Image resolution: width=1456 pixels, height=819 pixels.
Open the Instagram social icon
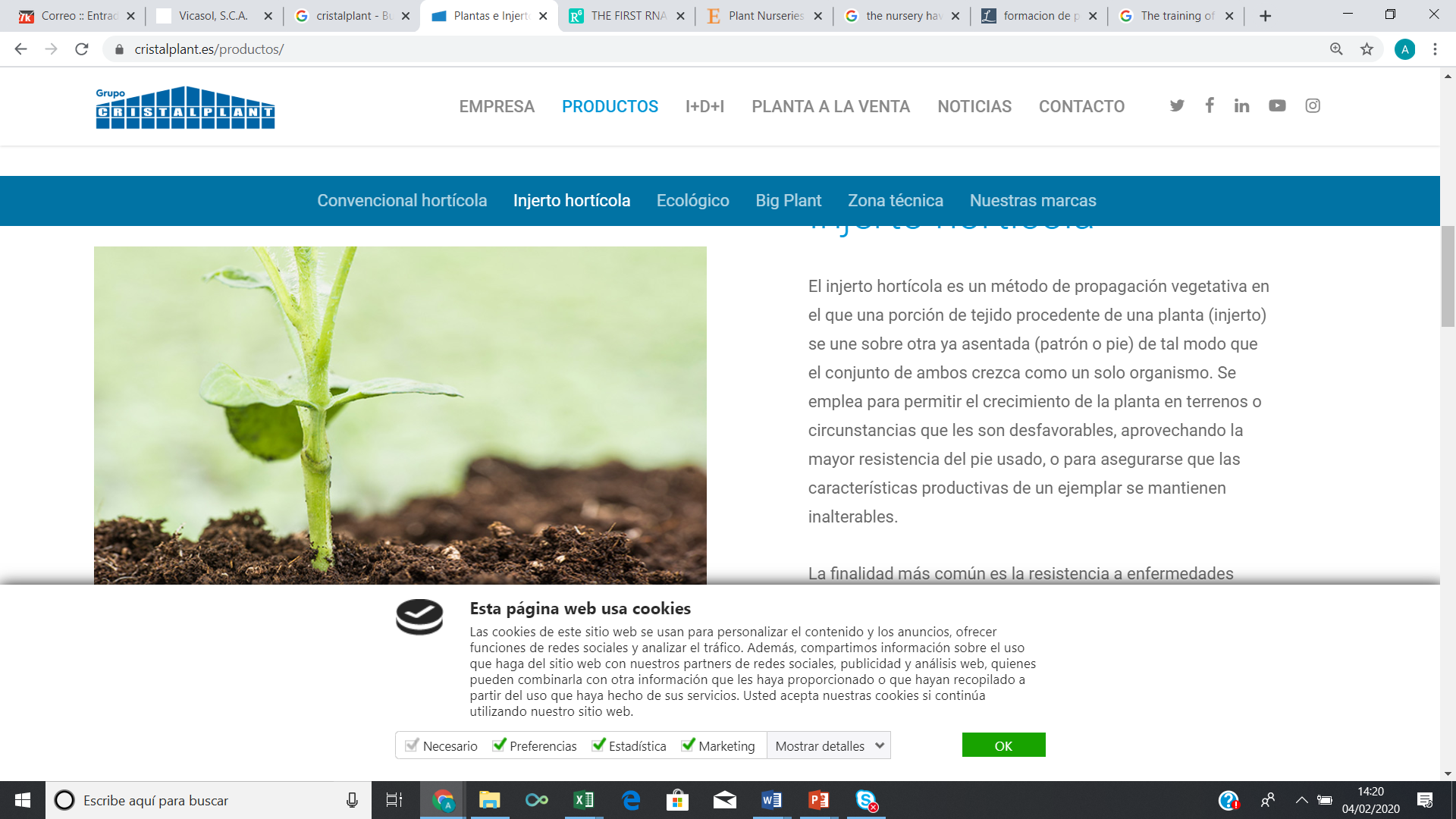[1313, 106]
